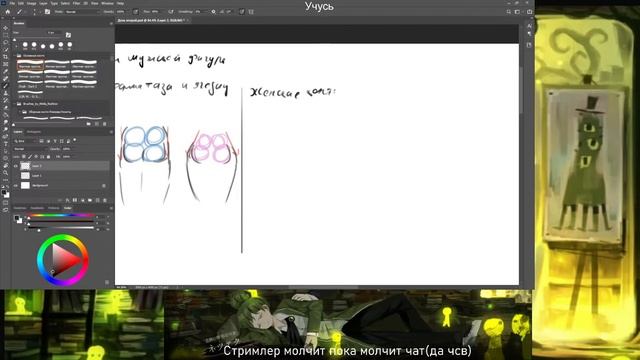This screenshot has width=640, height=360.
Task: Toggle lock transparent pixels for layer
Action: (x=24, y=157)
